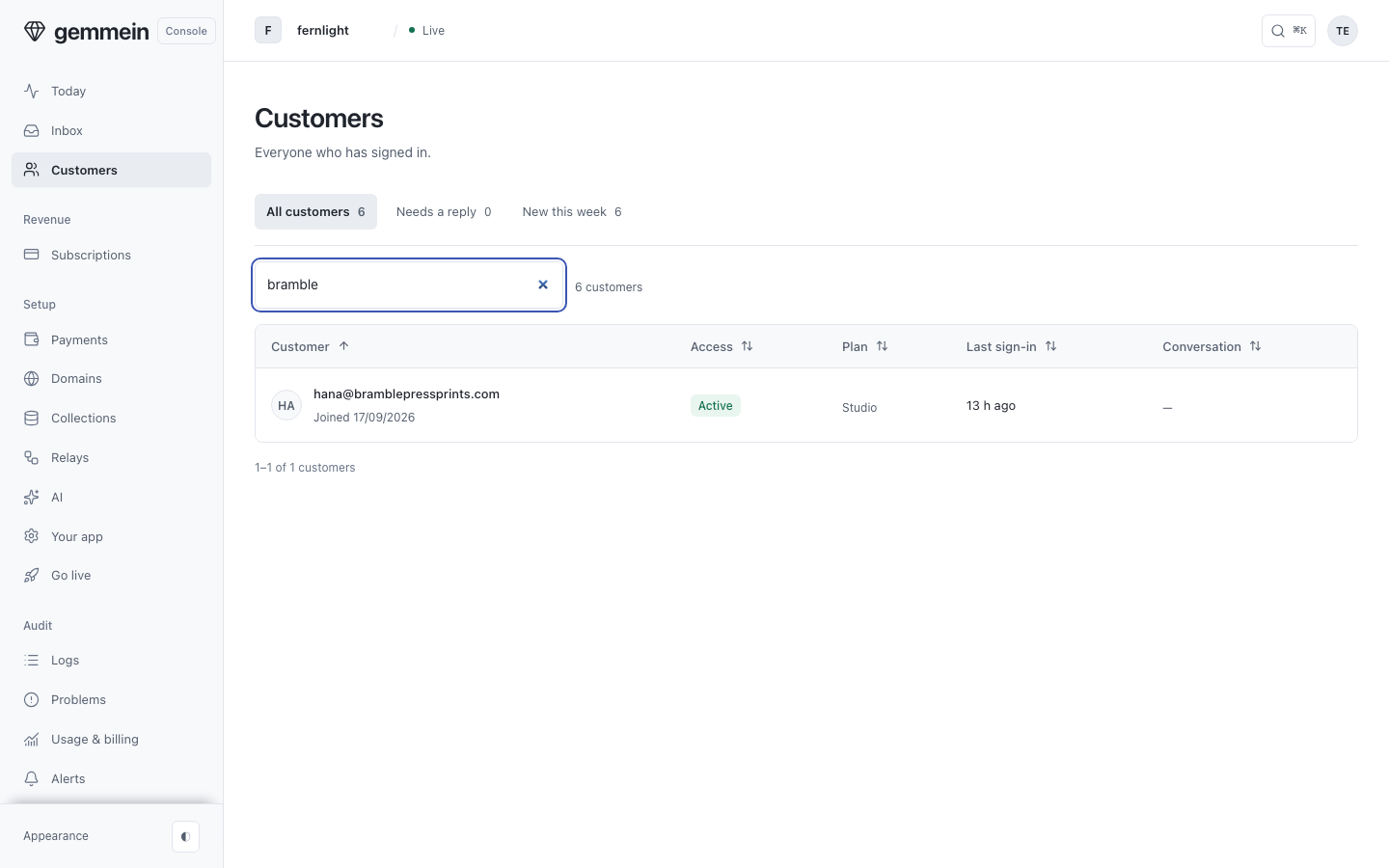
Task: Click the HA avatar for hana
Action: pos(286,405)
